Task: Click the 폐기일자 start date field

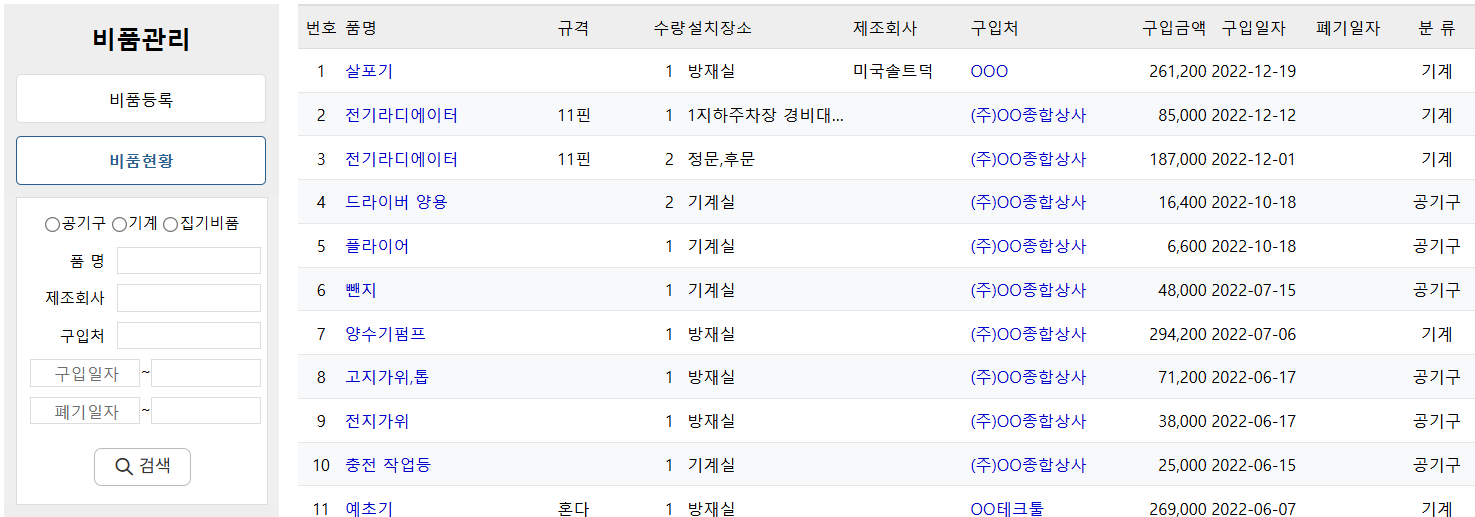Action: pos(84,411)
